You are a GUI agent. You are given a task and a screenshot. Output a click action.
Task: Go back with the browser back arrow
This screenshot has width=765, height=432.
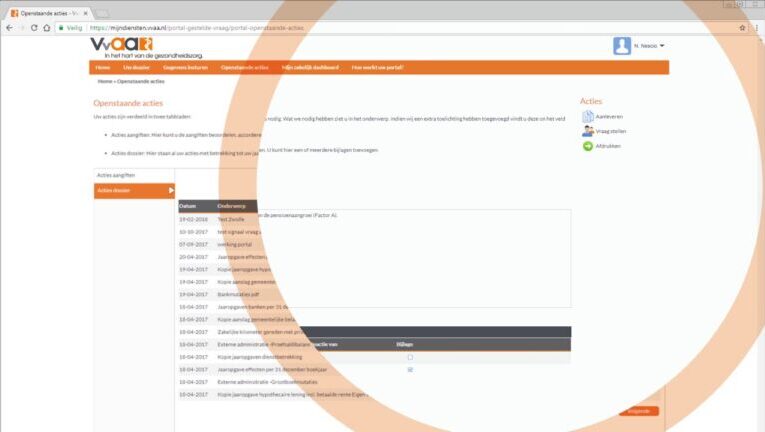[x=9, y=28]
